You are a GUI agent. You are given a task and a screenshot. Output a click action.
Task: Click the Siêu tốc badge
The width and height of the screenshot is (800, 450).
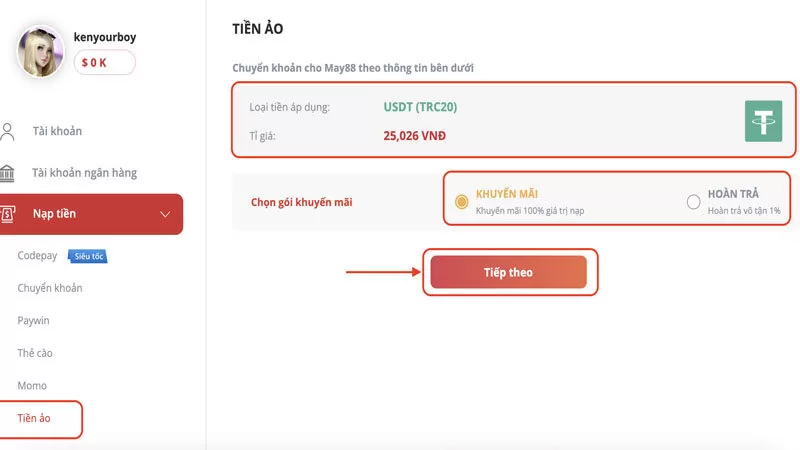89,256
